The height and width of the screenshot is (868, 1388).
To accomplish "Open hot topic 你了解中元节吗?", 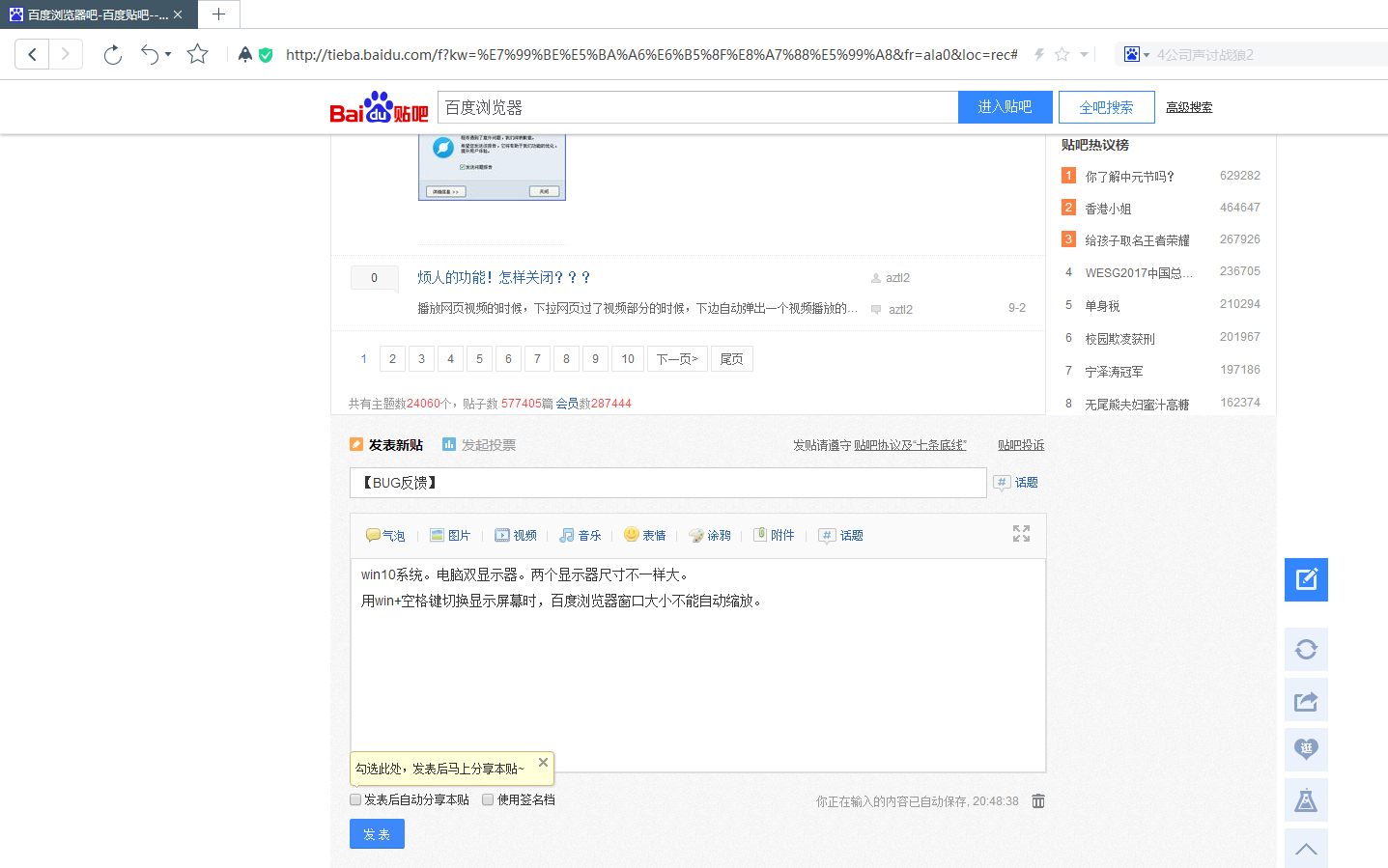I will tap(1129, 177).
